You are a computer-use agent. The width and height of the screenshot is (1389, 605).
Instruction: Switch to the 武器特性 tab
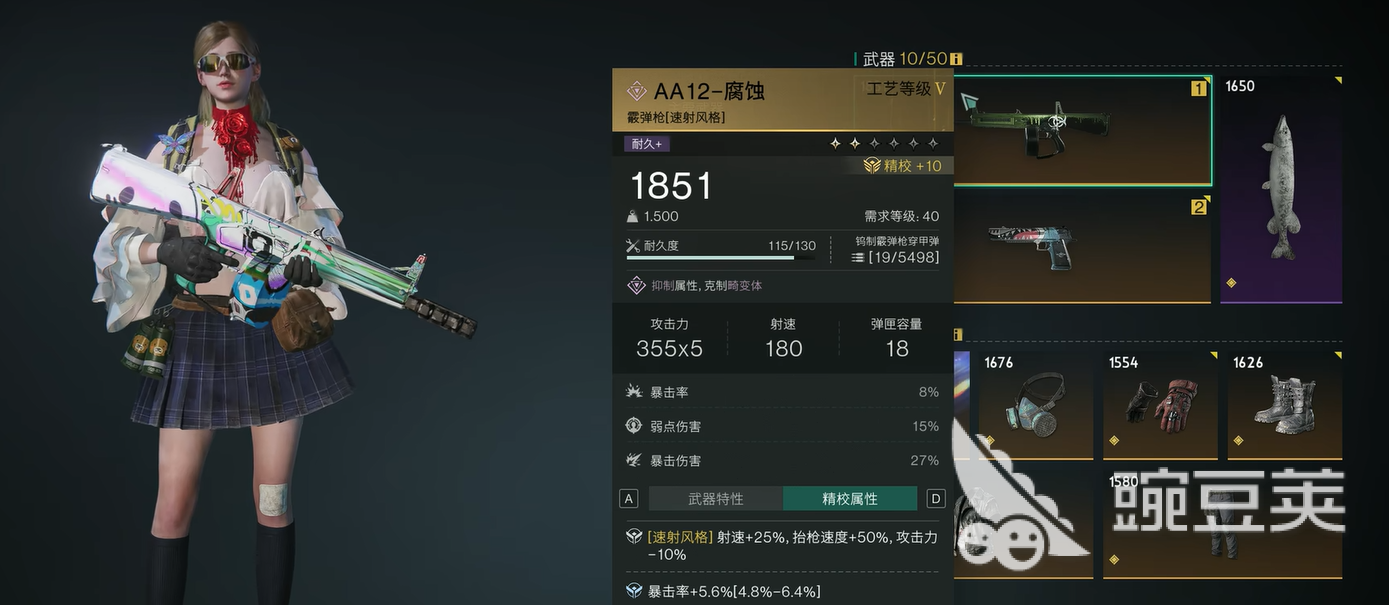coord(716,498)
